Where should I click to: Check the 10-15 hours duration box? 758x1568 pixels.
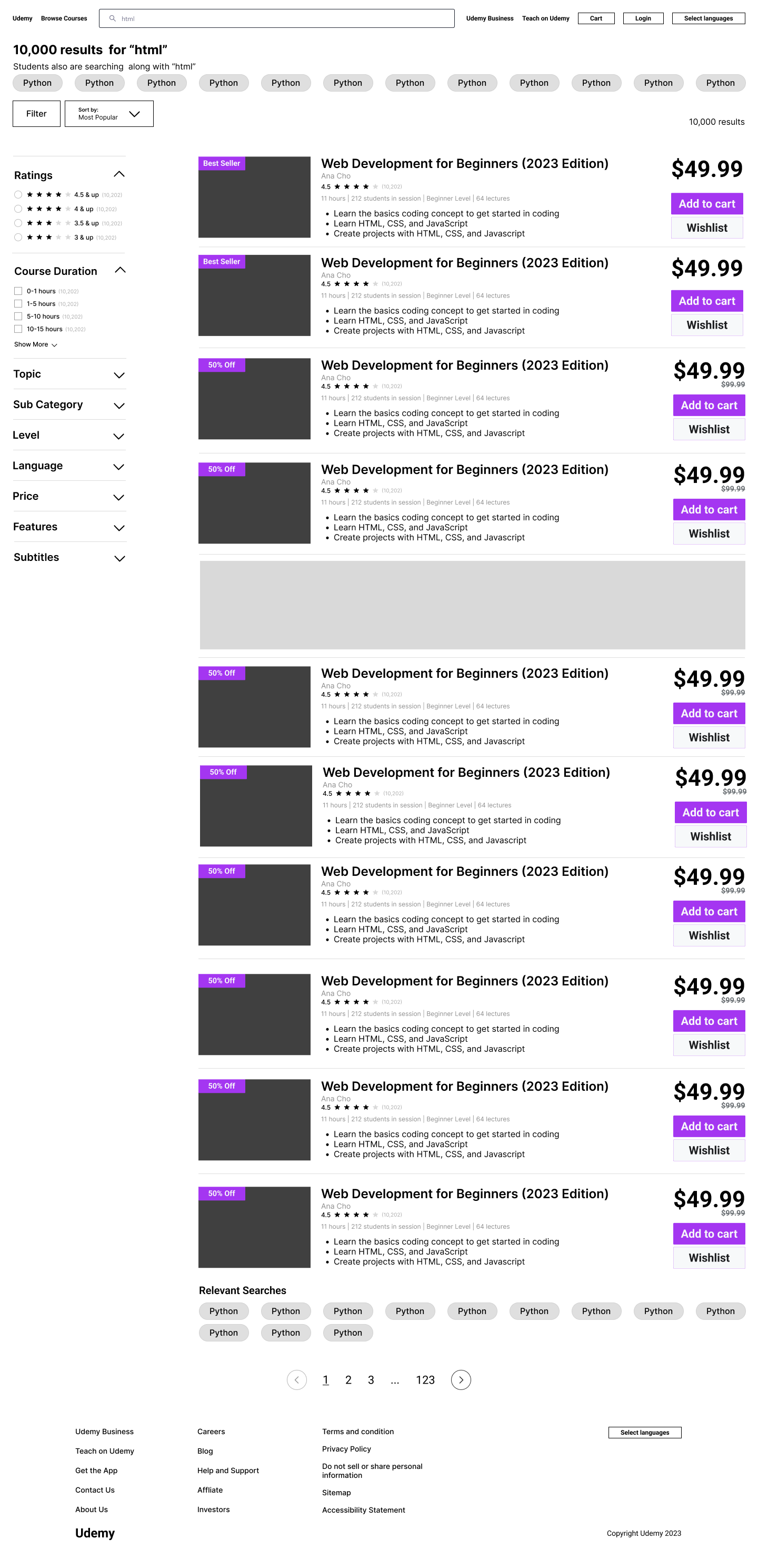click(18, 329)
